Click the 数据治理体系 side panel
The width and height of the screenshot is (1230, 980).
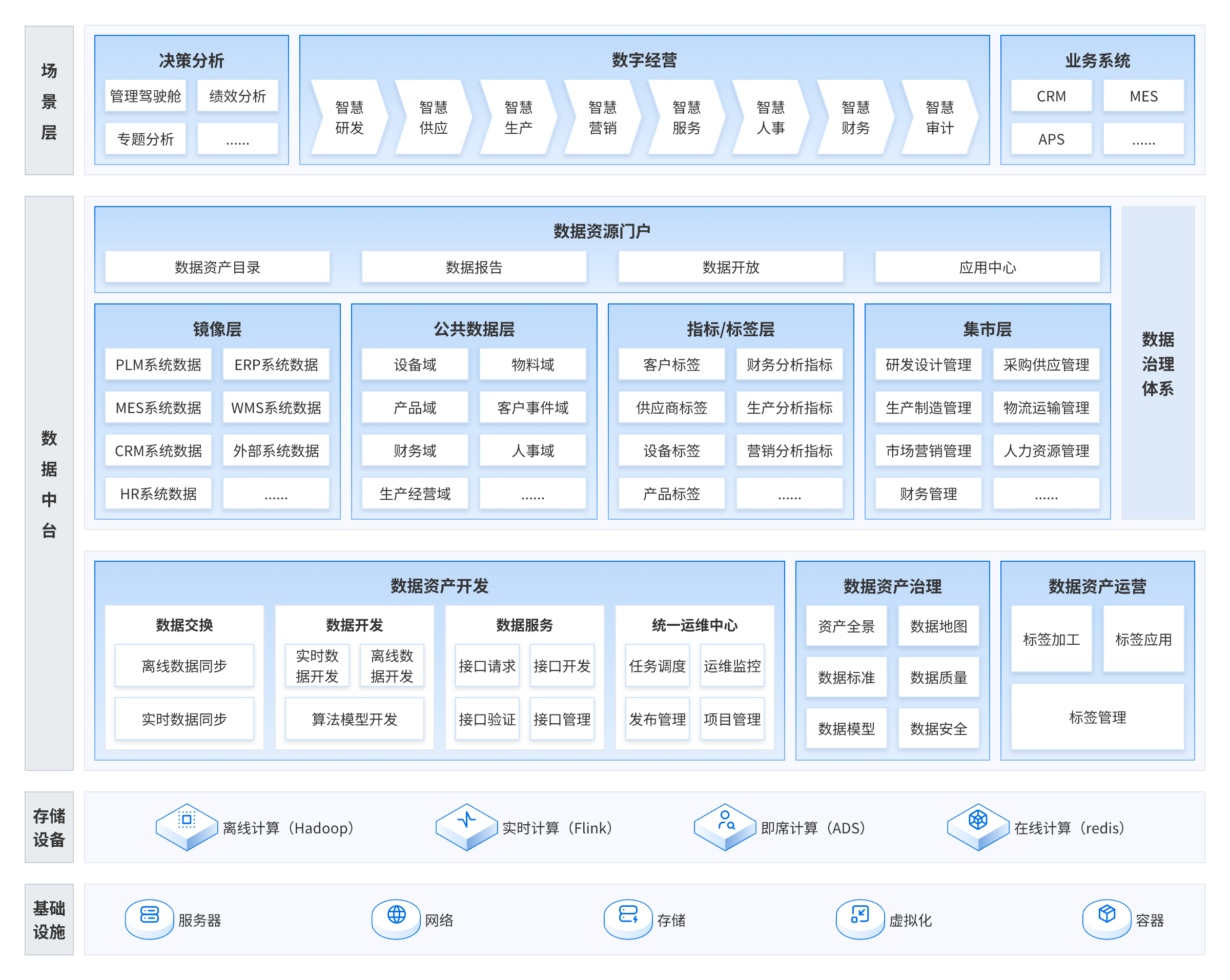[x=1158, y=363]
